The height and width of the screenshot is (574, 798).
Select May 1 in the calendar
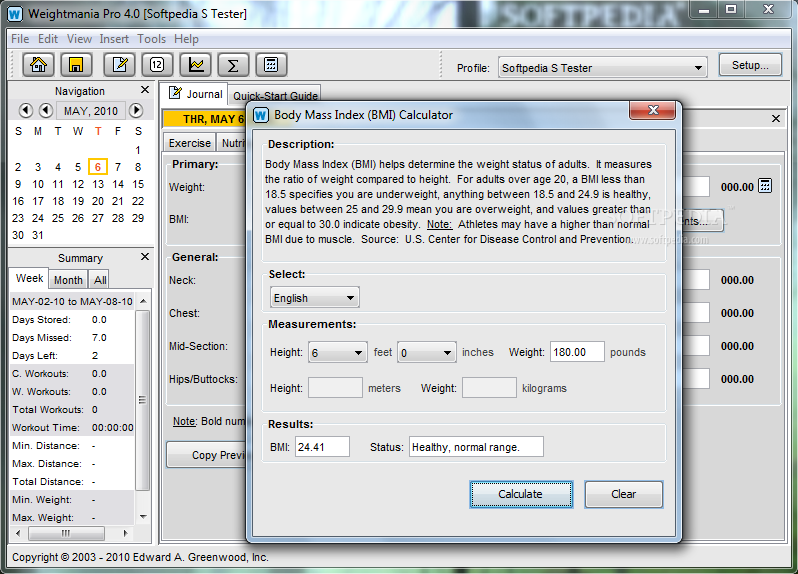[138, 150]
